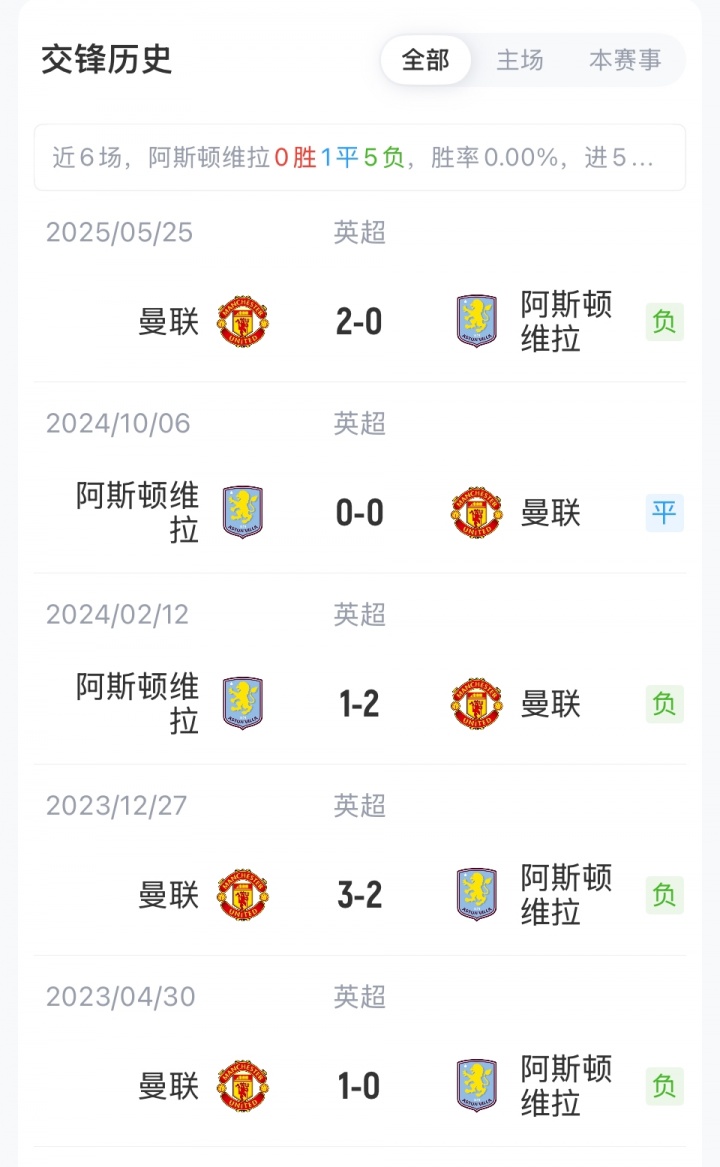Click 负 badge for the 1-2 match
This screenshot has height=1167, width=720.
click(x=664, y=704)
